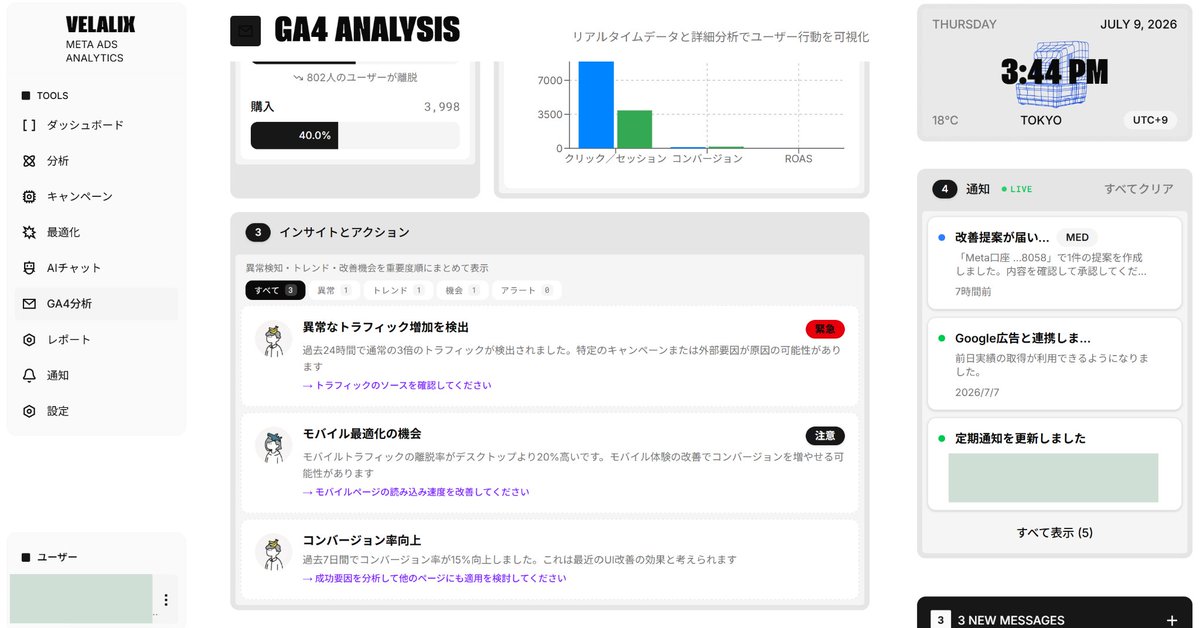Select the 機会 filter tab

coord(463,290)
